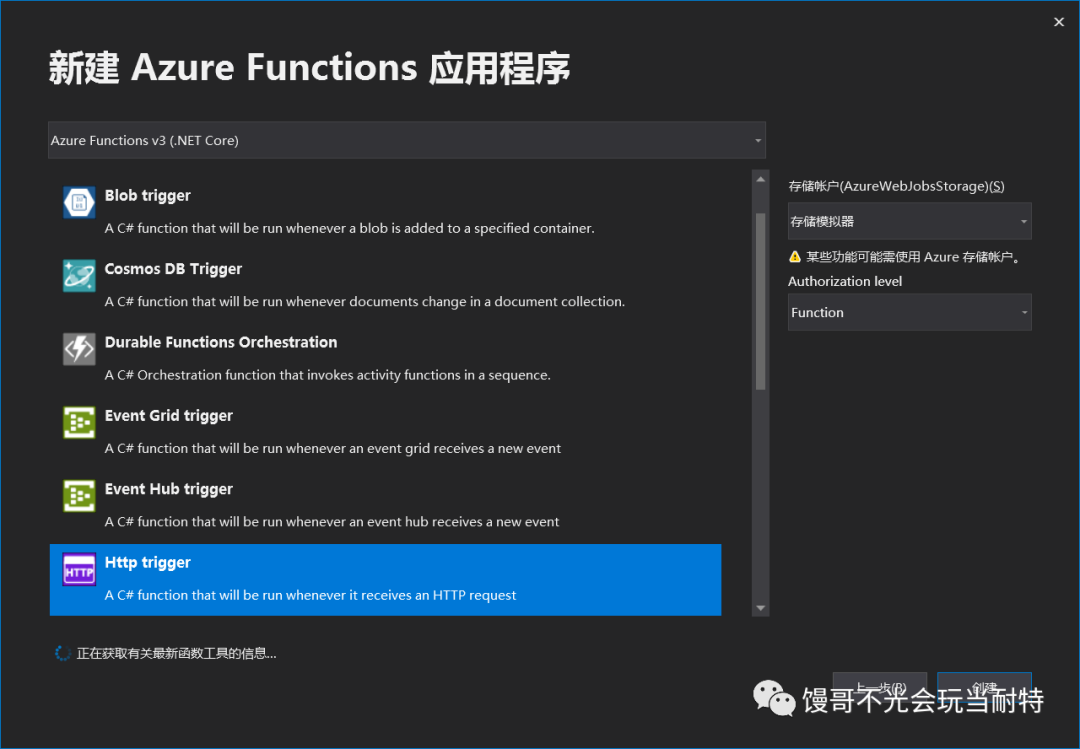The image size is (1080, 749).
Task: Click the 正在获取有关最新函数工具的信息 status text
Action: point(176,653)
